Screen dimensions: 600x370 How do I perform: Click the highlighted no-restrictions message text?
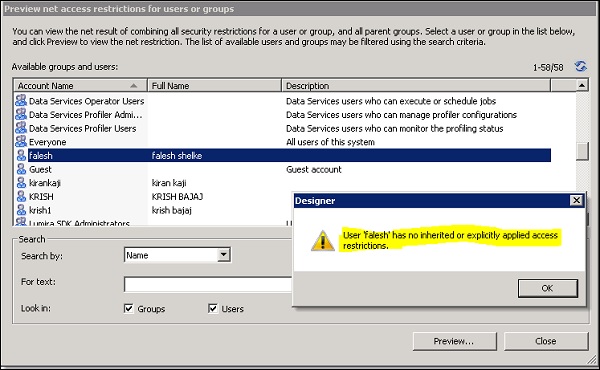(450, 240)
